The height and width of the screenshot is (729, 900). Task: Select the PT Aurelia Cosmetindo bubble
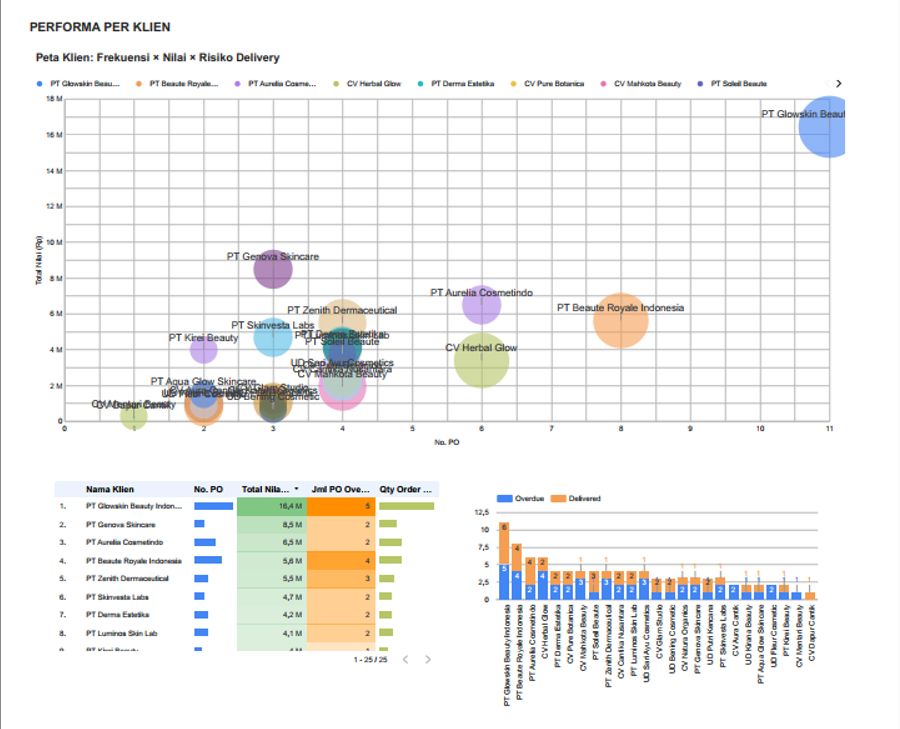click(x=482, y=305)
